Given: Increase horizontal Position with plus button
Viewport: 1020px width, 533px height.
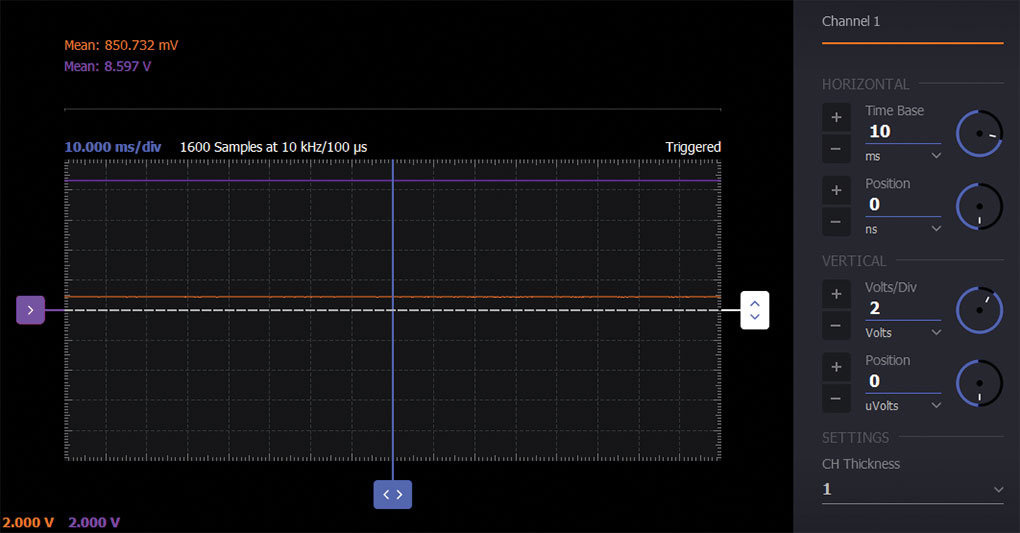Looking at the screenshot, I should pyautogui.click(x=837, y=190).
